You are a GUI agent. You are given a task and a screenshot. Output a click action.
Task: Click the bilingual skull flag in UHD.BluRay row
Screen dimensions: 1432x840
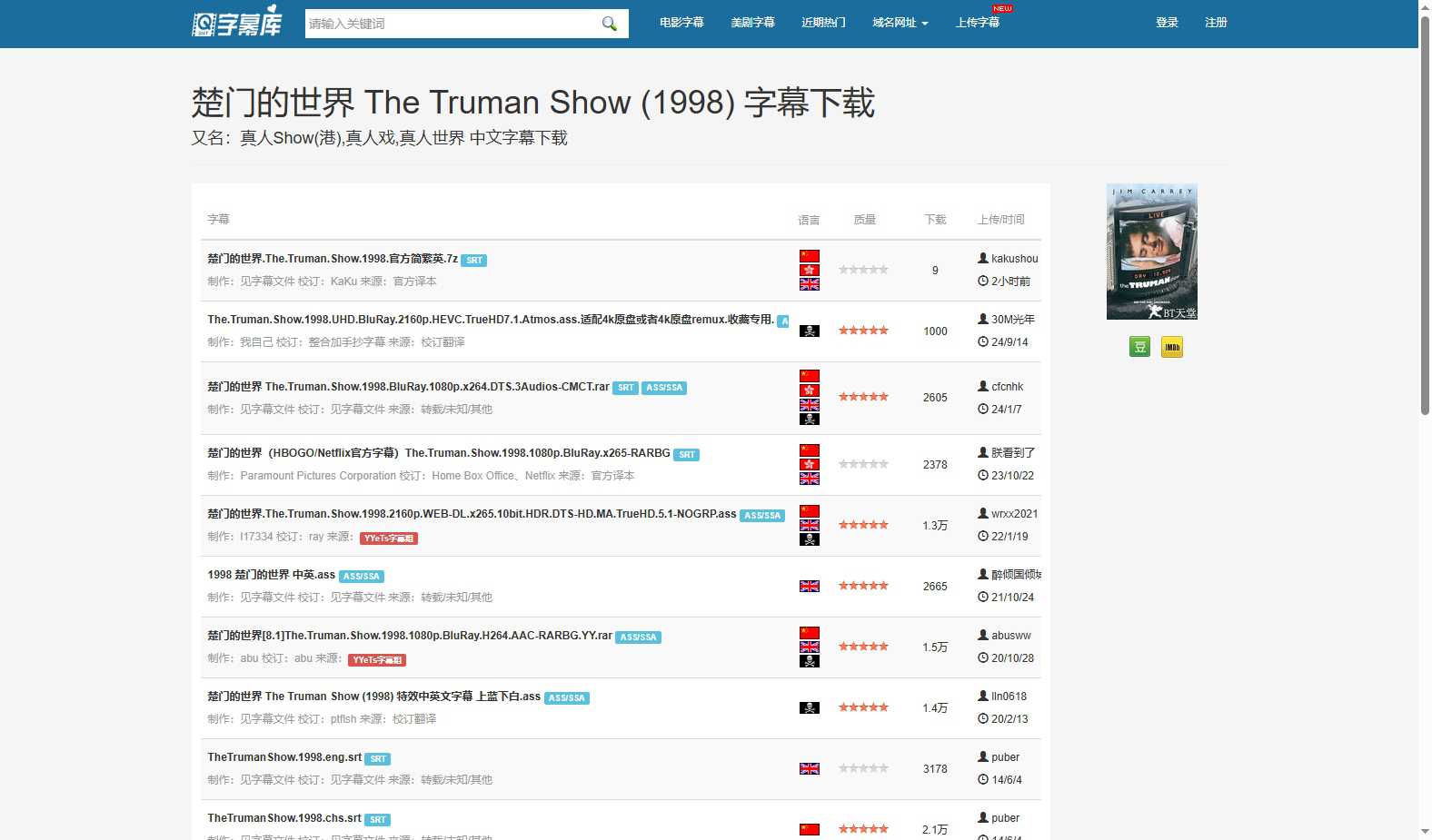coord(810,331)
